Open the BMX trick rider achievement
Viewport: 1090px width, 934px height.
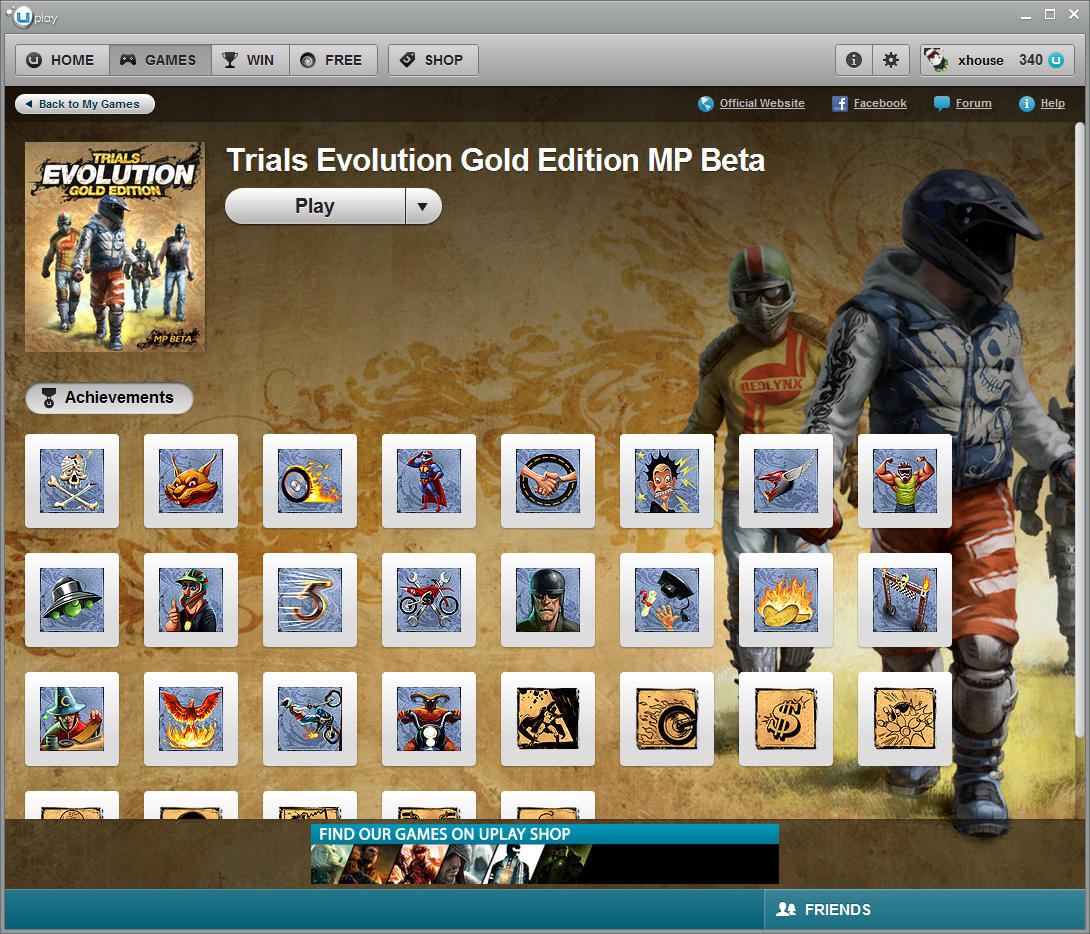309,719
